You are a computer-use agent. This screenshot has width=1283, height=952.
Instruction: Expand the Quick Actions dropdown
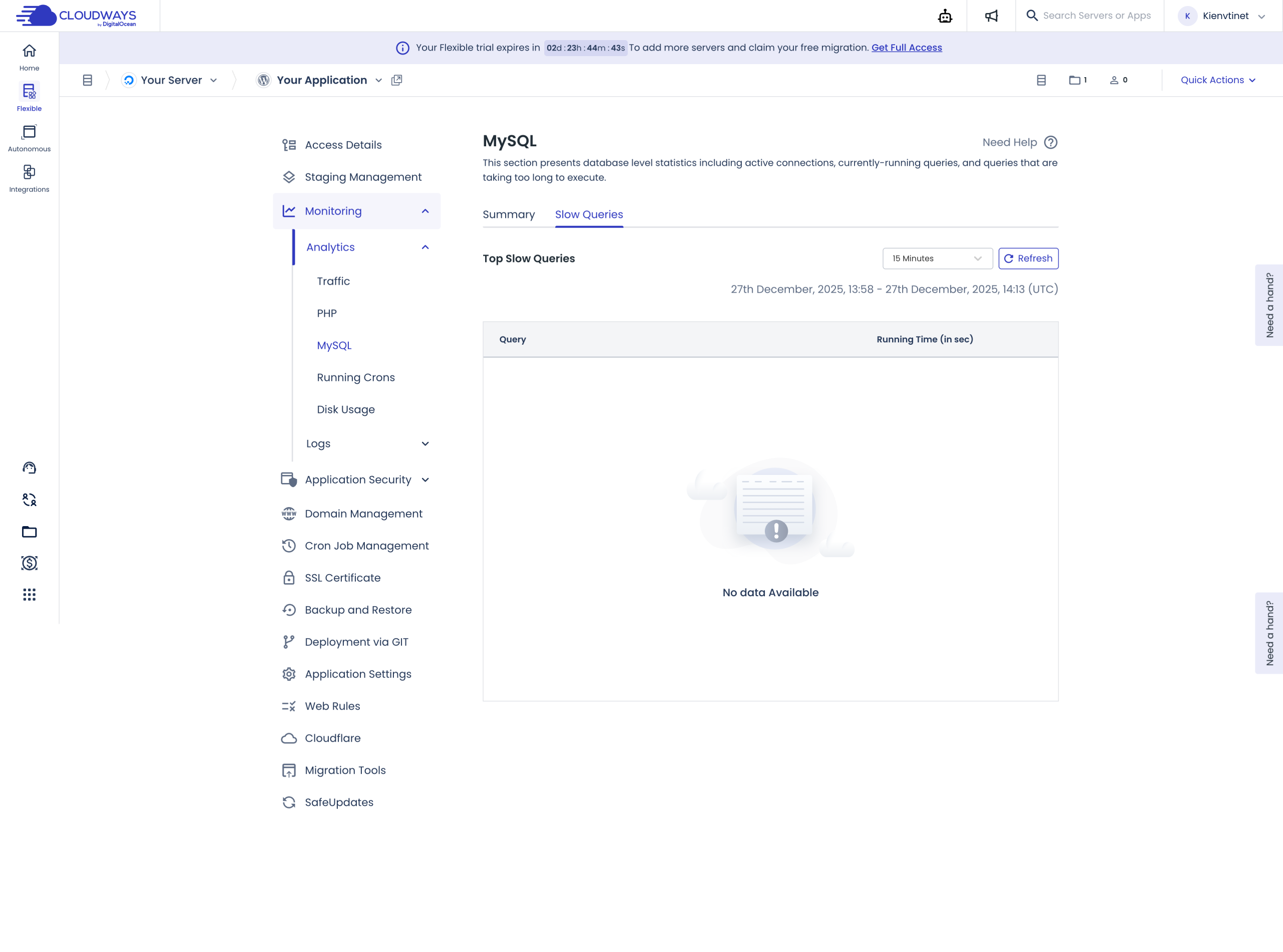[x=1217, y=80]
